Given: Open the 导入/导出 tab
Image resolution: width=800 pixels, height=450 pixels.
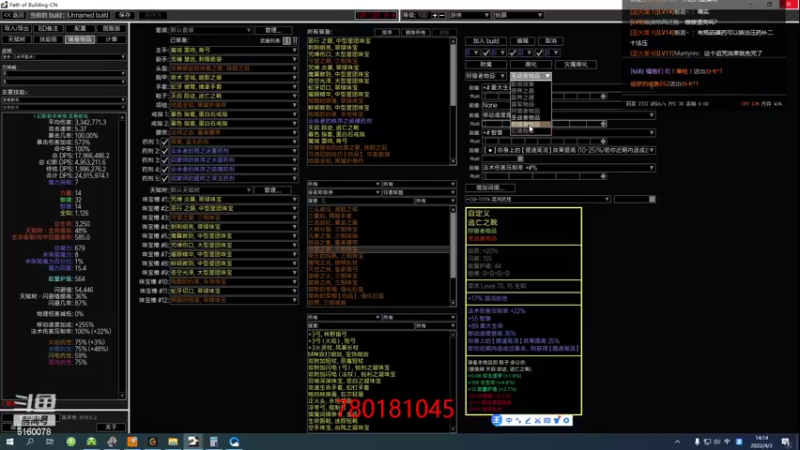Looking at the screenshot, I should click(16, 29).
